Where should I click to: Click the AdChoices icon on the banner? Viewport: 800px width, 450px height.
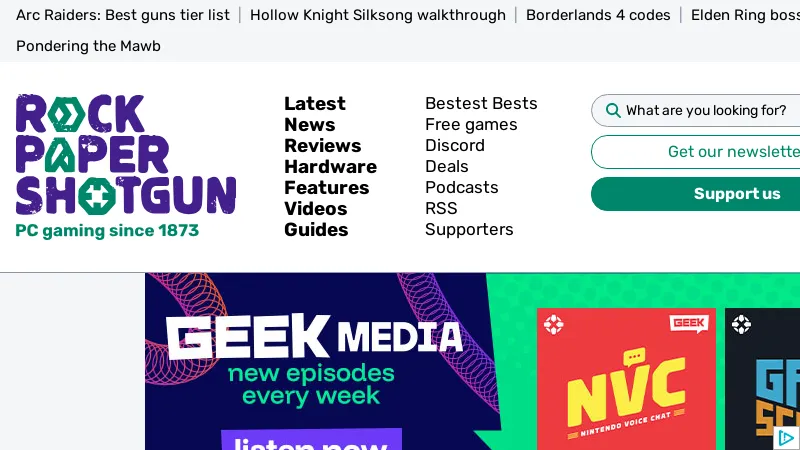pos(786,438)
